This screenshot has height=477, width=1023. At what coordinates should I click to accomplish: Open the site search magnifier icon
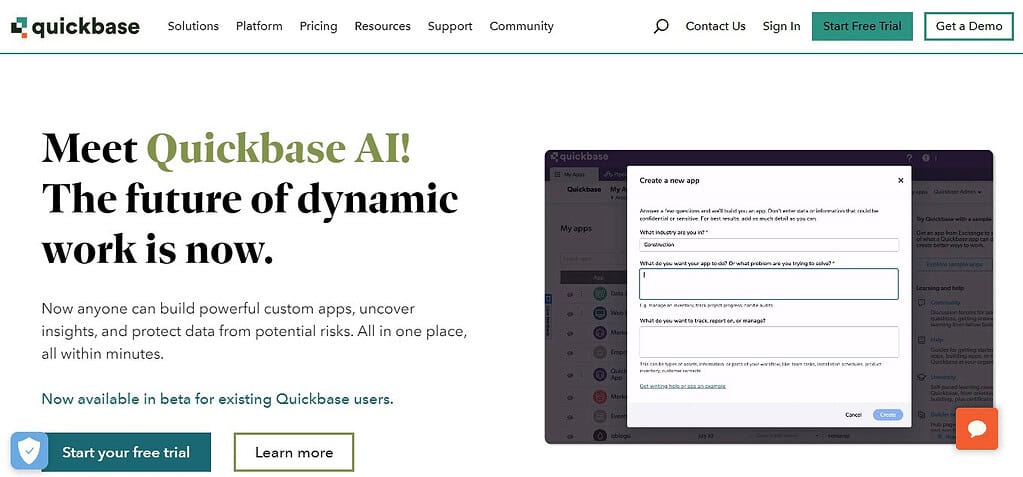click(x=661, y=26)
